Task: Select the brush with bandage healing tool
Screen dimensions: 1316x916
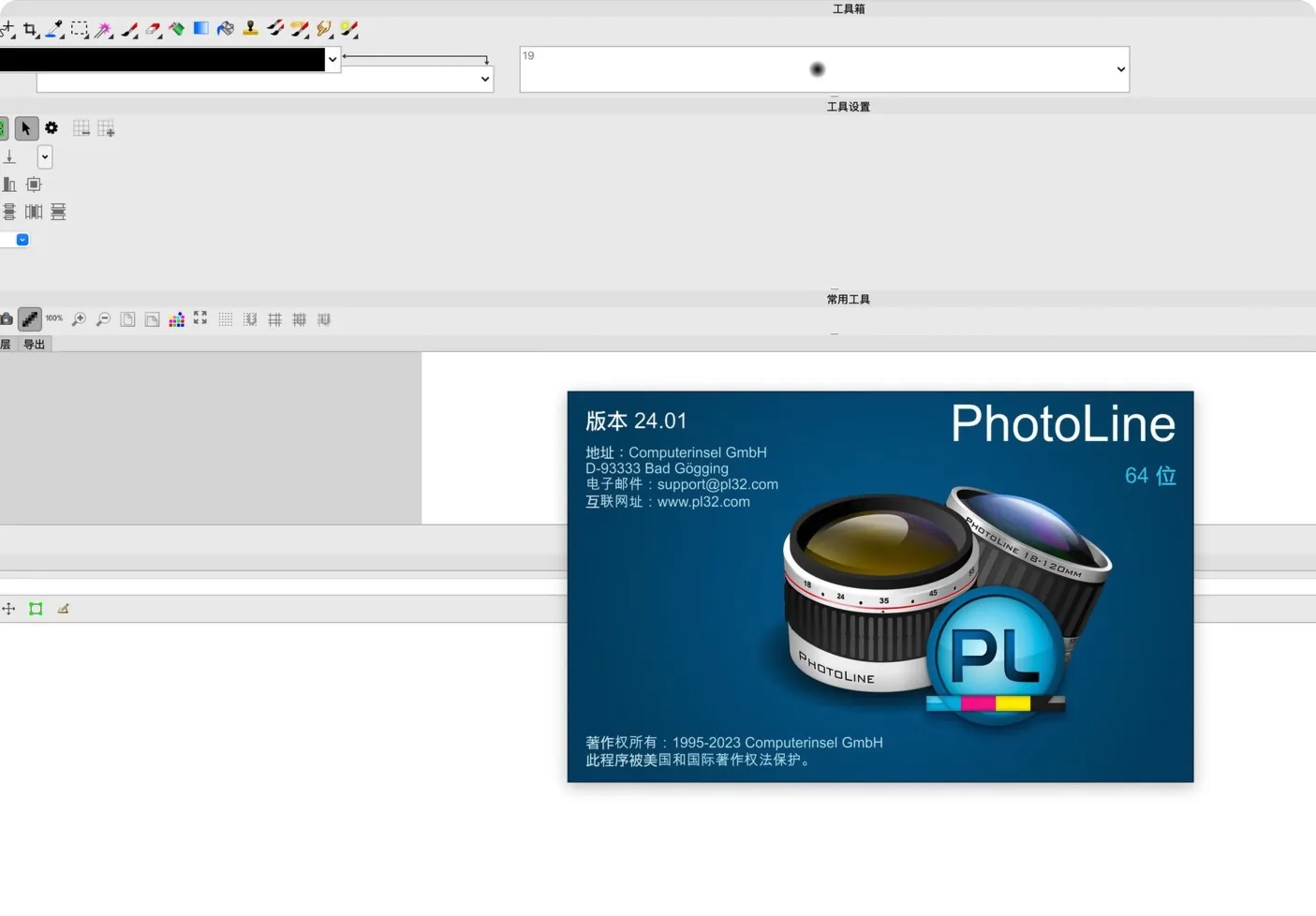Action: pyautogui.click(x=300, y=29)
